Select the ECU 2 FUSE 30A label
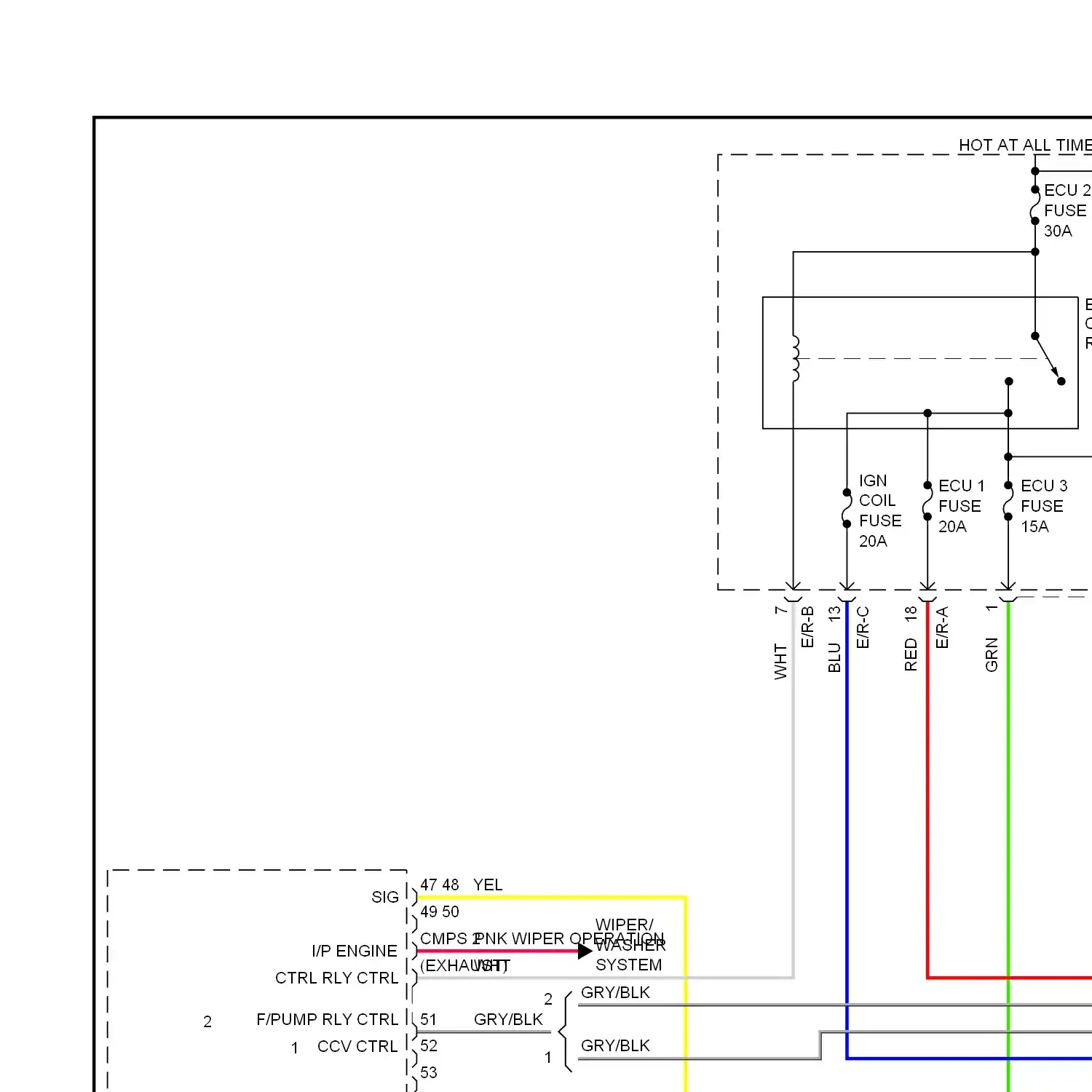The height and width of the screenshot is (1092, 1092). (x=1067, y=210)
